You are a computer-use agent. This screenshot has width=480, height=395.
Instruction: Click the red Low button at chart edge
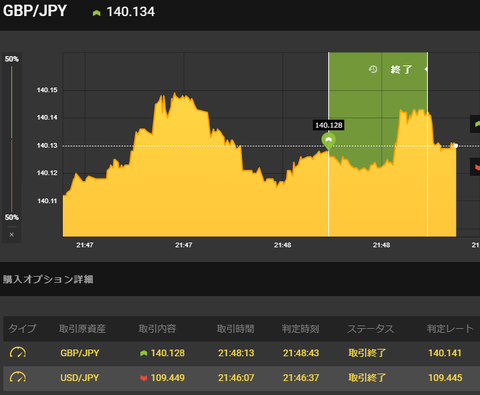[475, 167]
